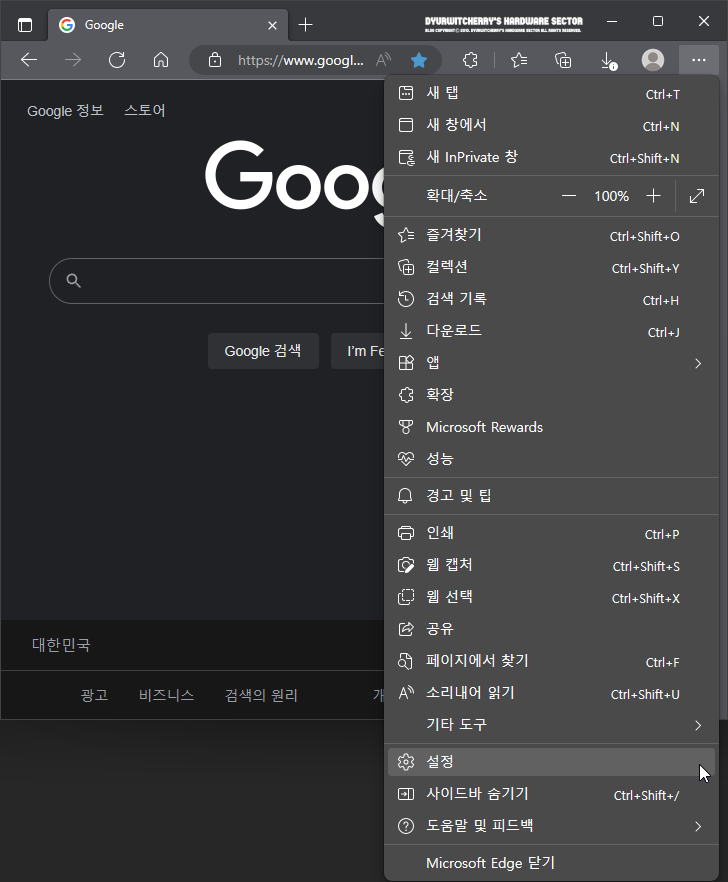This screenshot has width=728, height=882.
Task: Open a new tab with plus button
Action: [x=305, y=25]
